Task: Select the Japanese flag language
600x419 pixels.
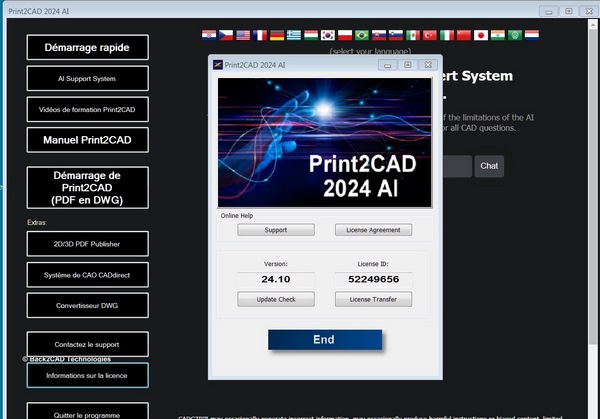Action: pyautogui.click(x=481, y=35)
